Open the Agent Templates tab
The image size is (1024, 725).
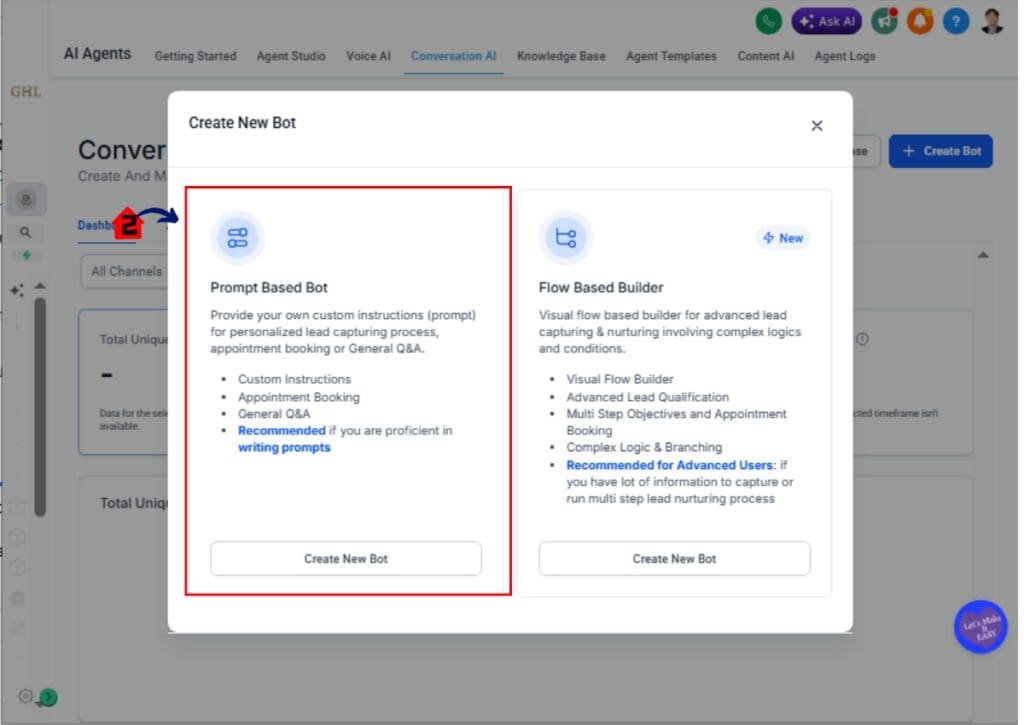(671, 56)
